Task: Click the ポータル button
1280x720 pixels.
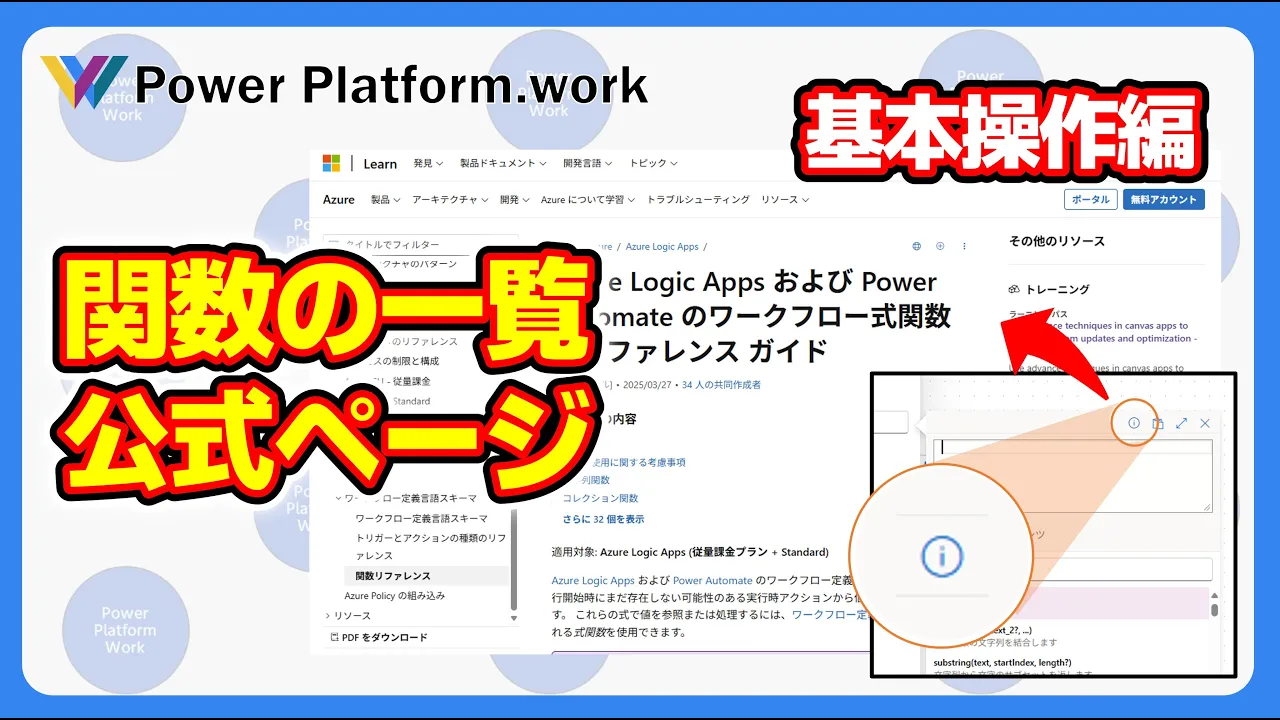Action: click(1090, 199)
